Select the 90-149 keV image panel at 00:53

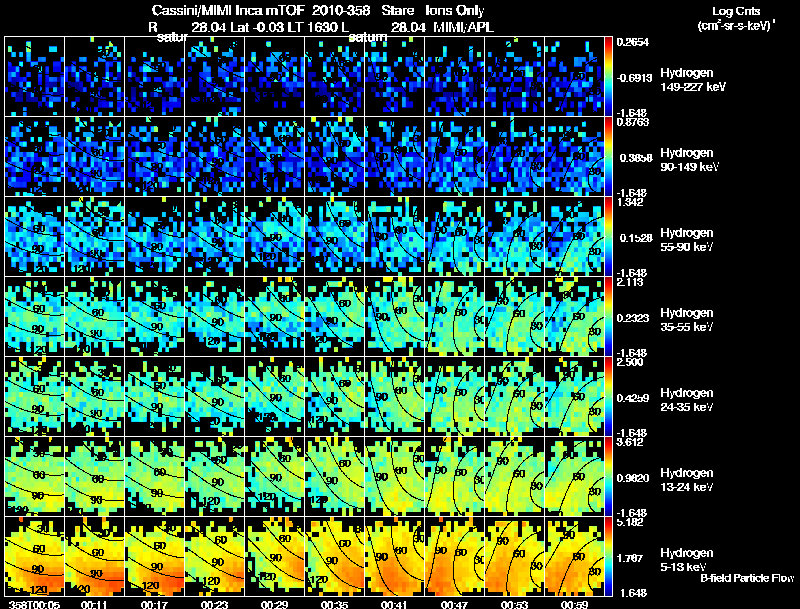pyautogui.click(x=514, y=156)
